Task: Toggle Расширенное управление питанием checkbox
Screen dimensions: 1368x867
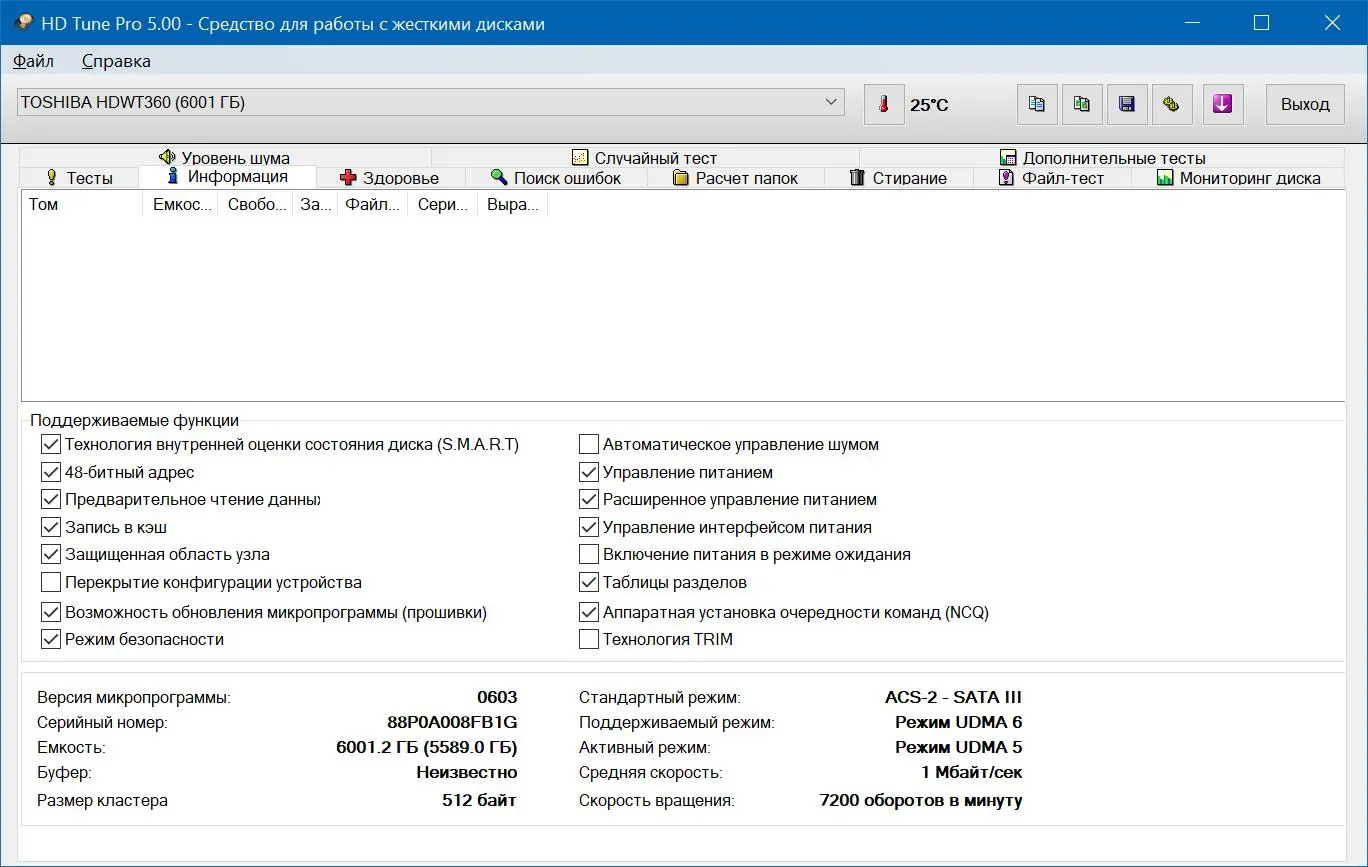Action: point(589,499)
